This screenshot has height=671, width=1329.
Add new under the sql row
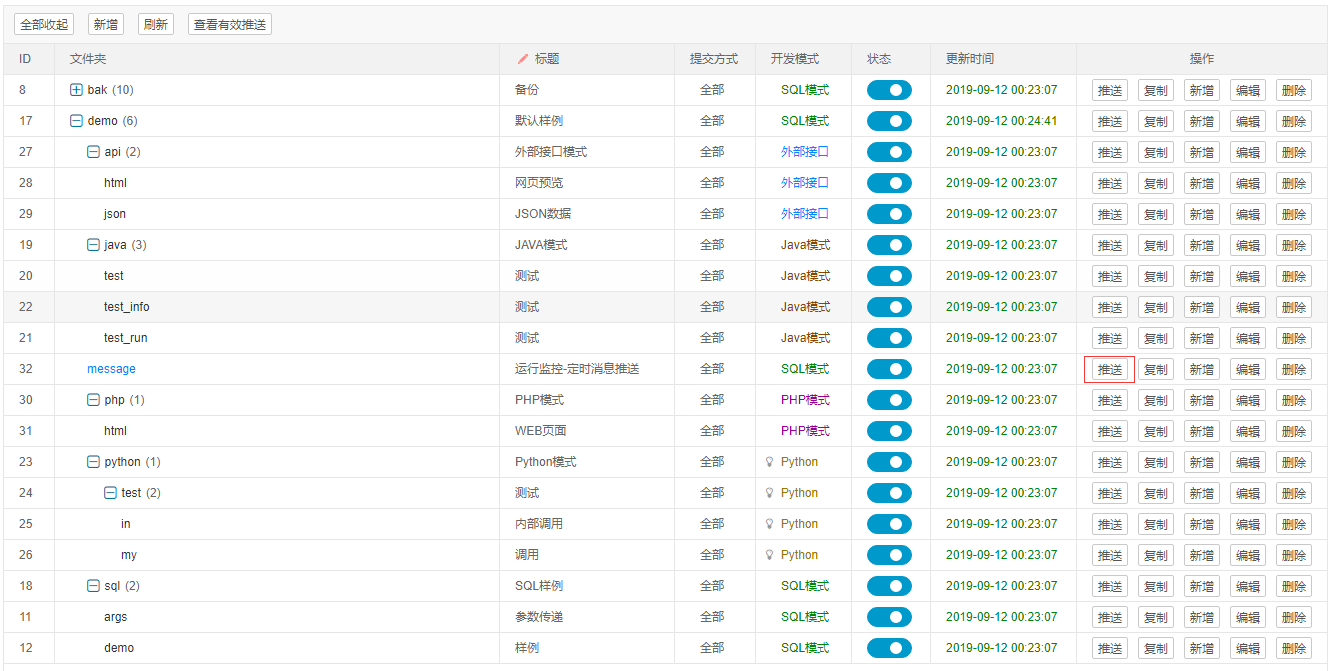tap(1202, 586)
